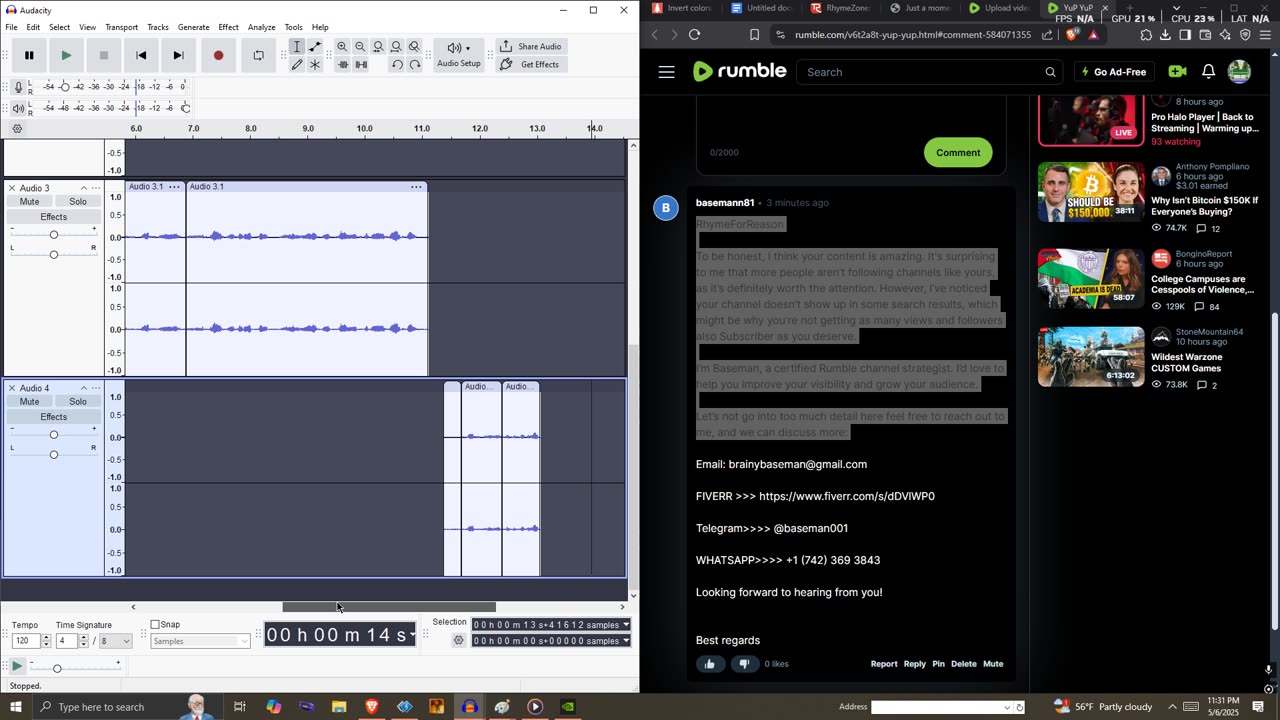This screenshot has width=1280, height=720.
Task: Click Fit Project to Width icon
Action: tap(396, 46)
